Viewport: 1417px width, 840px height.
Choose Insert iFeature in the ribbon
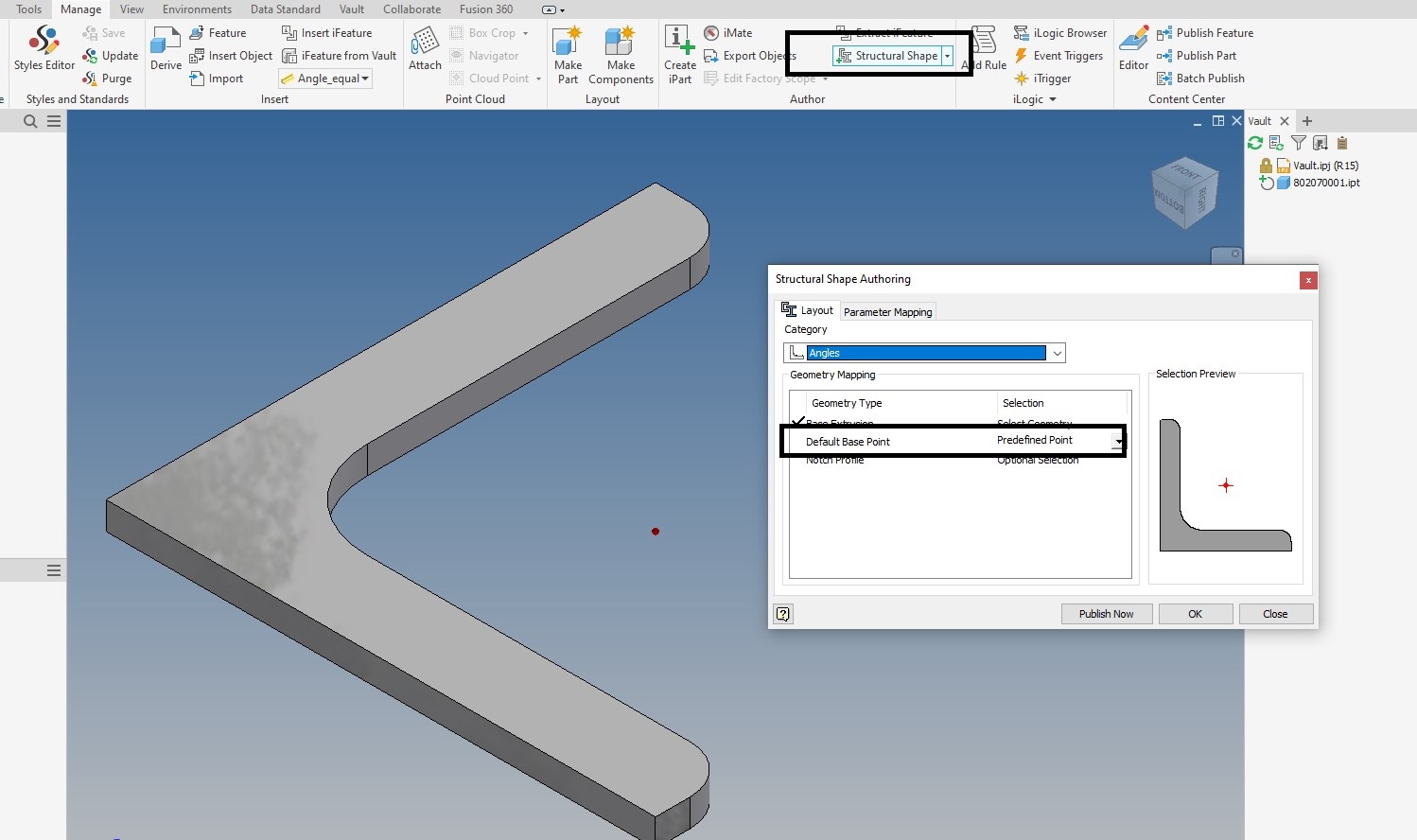click(x=327, y=33)
